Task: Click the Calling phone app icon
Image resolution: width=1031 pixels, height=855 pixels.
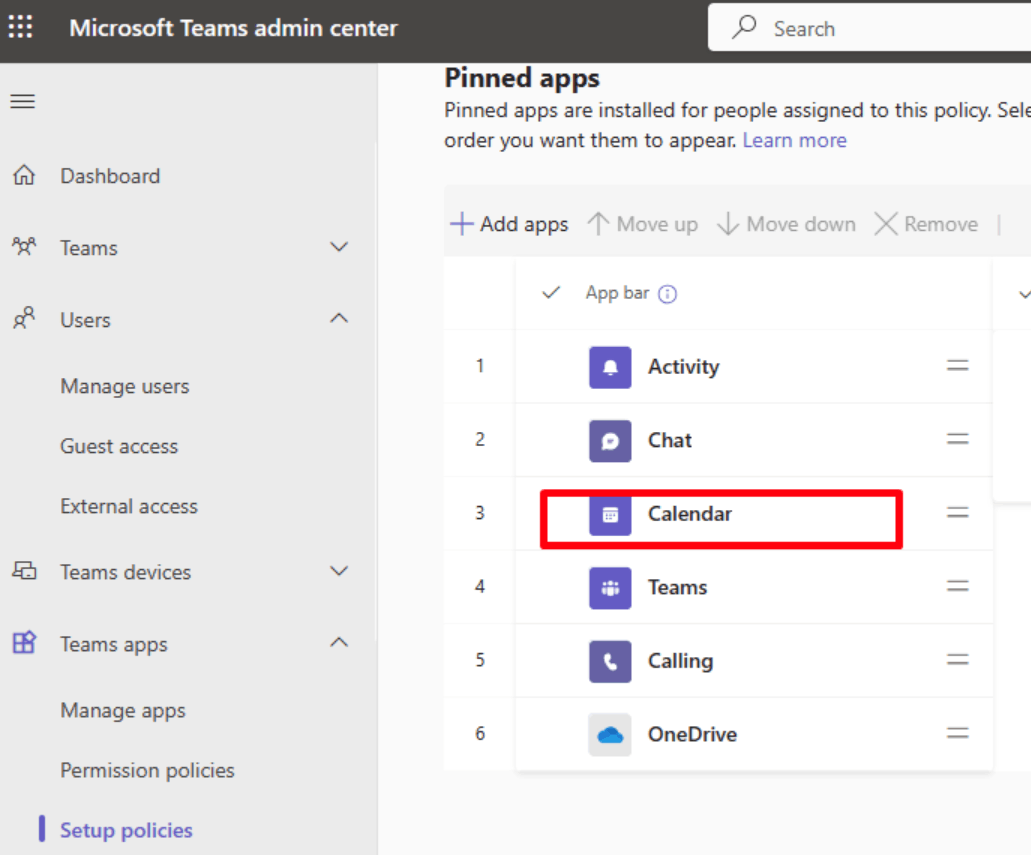Action: pos(610,661)
